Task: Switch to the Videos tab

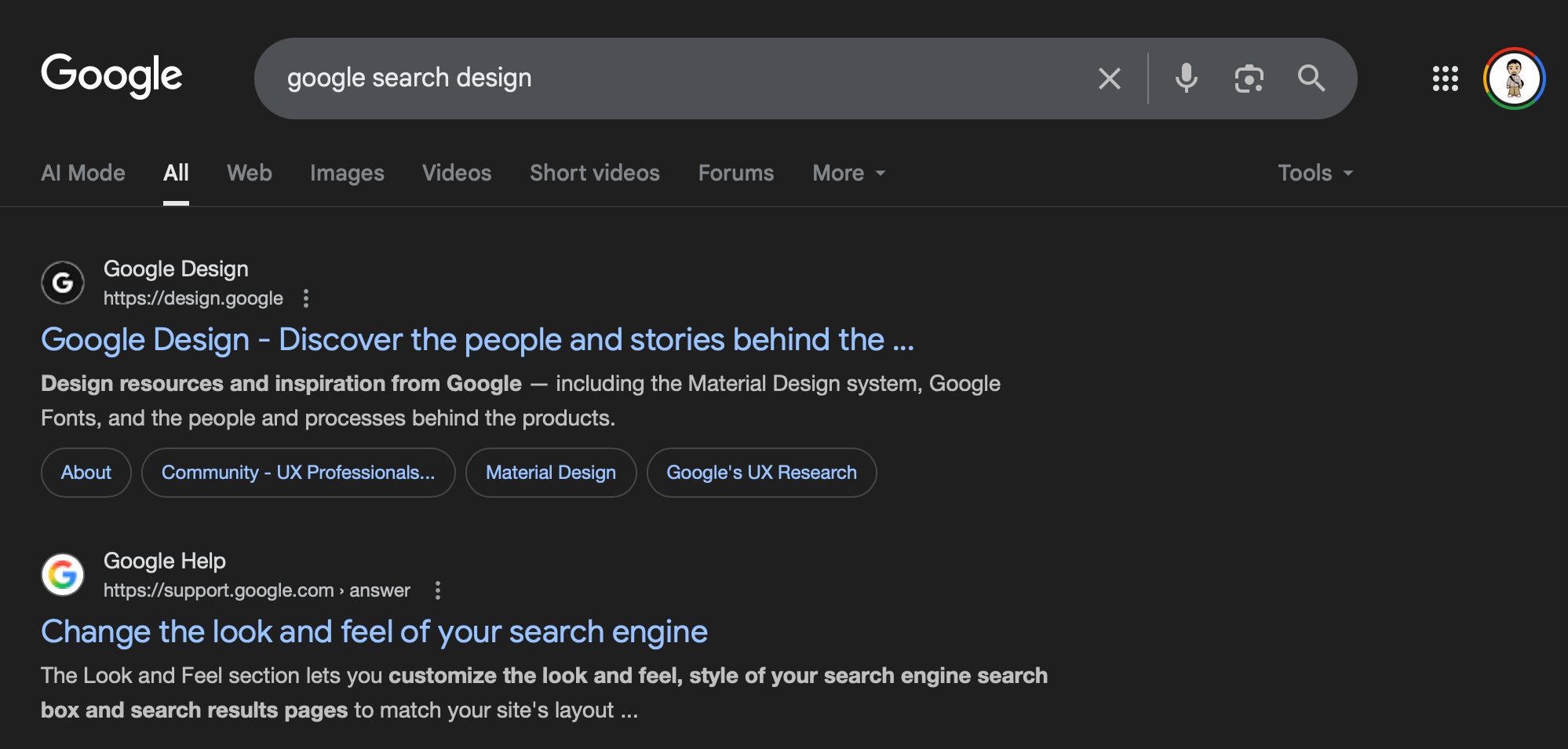Action: [457, 173]
